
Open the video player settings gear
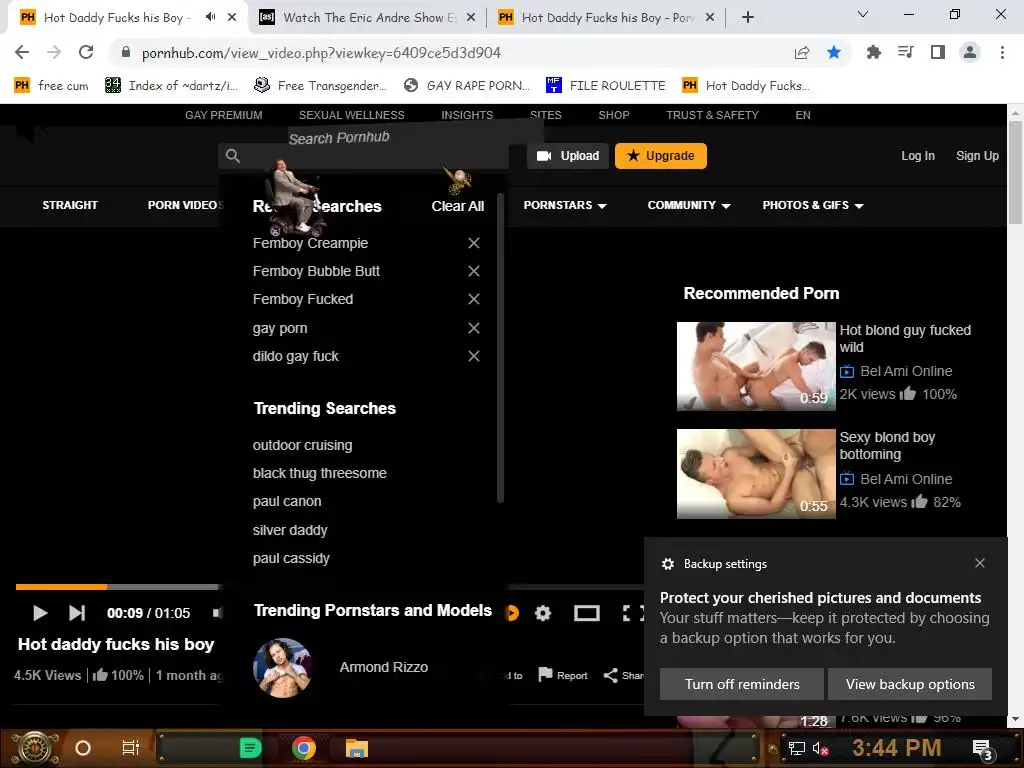click(543, 613)
